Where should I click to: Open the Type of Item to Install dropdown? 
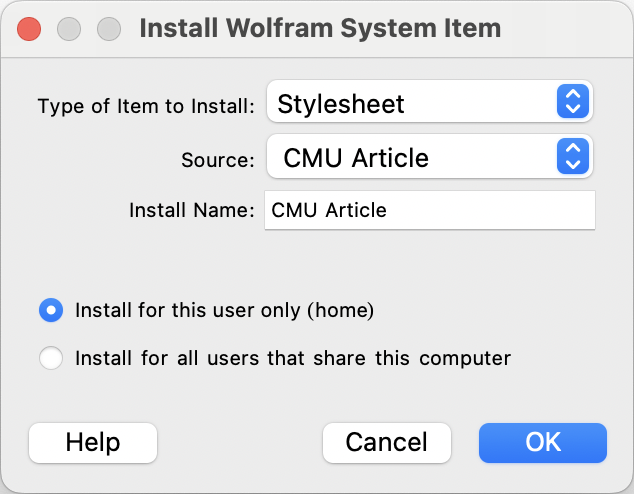click(x=430, y=101)
